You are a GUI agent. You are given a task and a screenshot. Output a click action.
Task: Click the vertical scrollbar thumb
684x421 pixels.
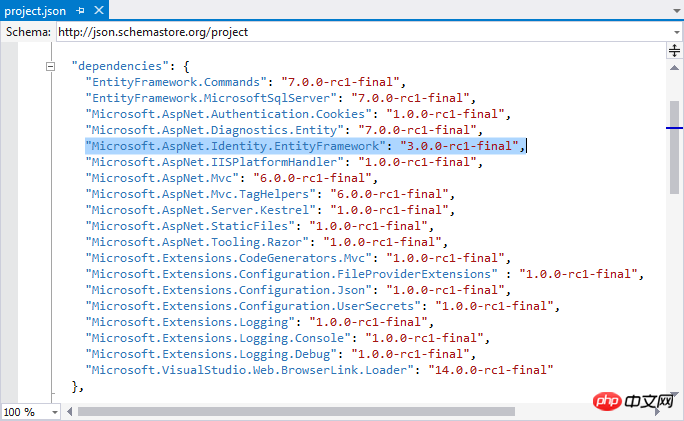point(674,147)
